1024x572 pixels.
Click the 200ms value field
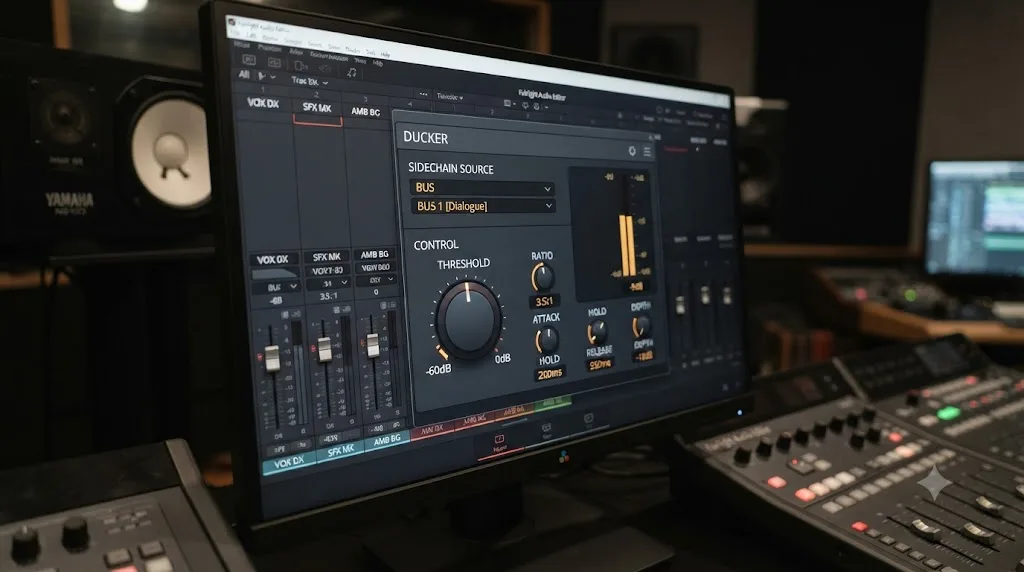point(549,373)
